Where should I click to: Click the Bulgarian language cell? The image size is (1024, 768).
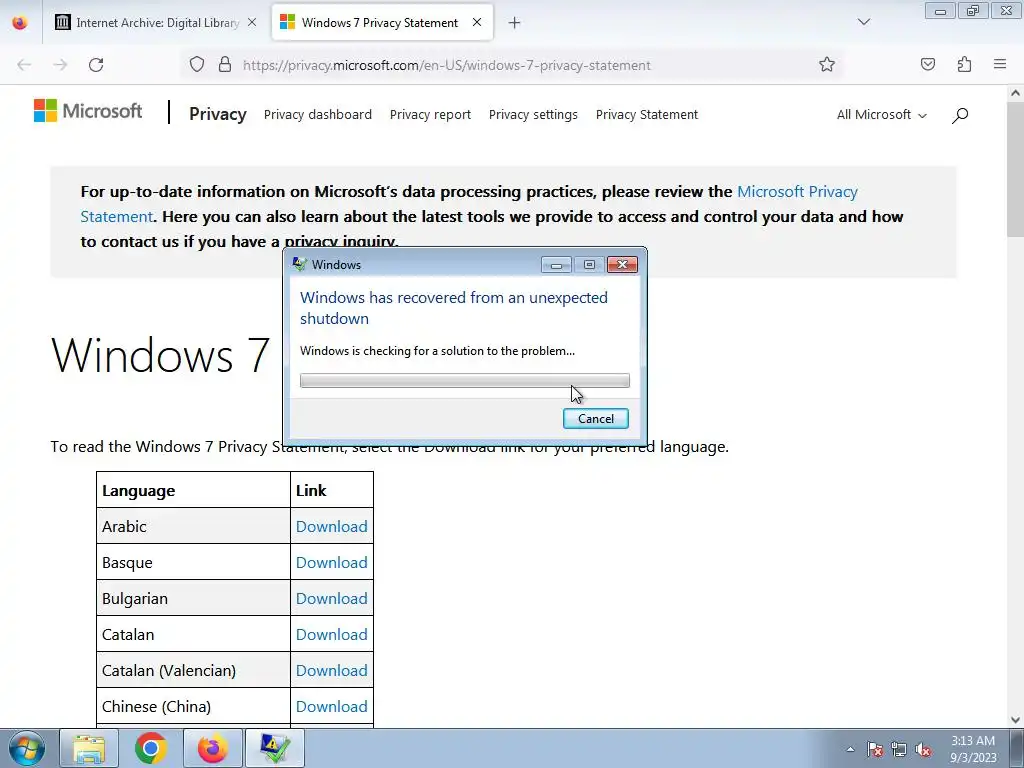[x=193, y=598]
